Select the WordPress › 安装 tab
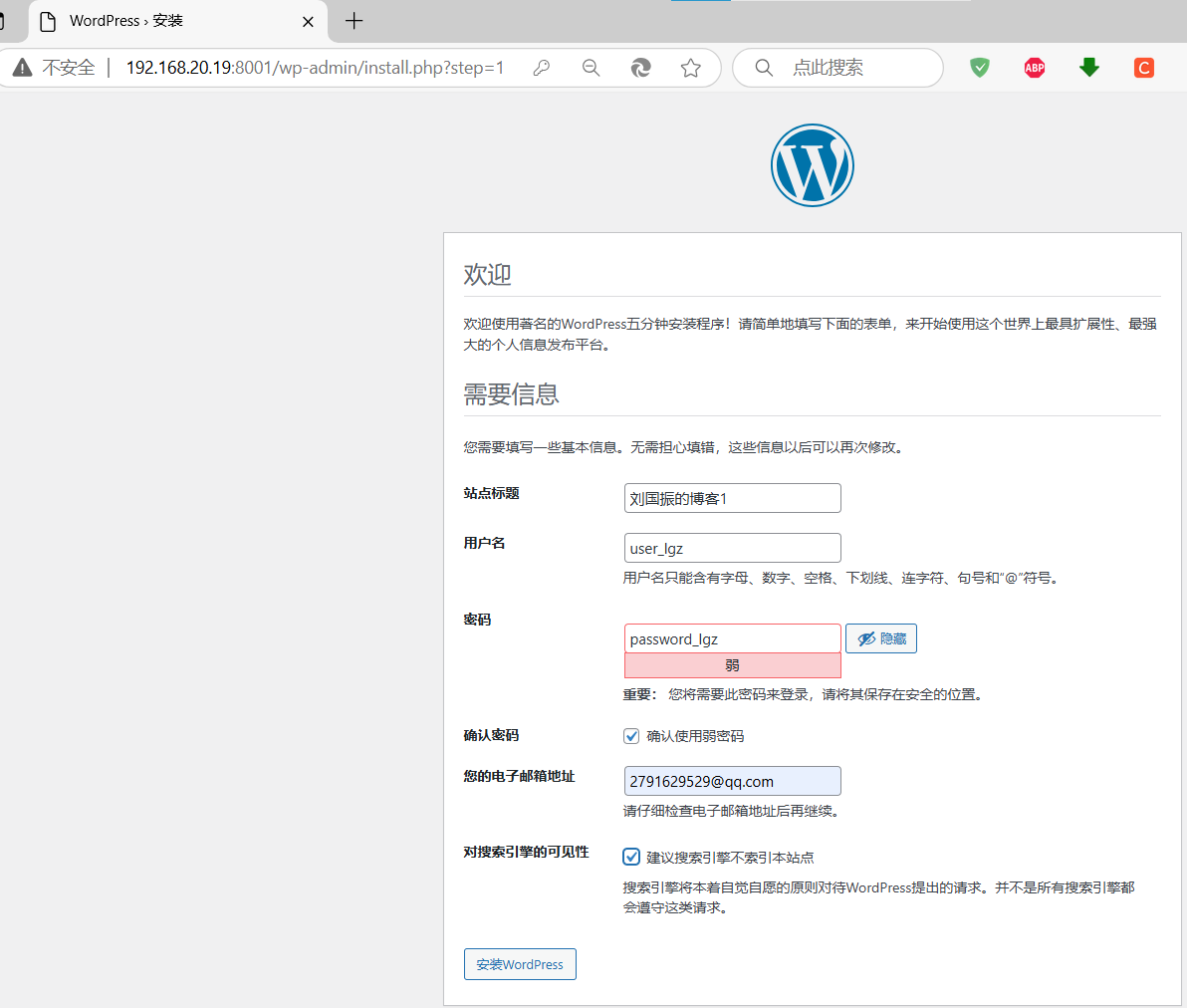The image size is (1187, 1008). pos(178,21)
